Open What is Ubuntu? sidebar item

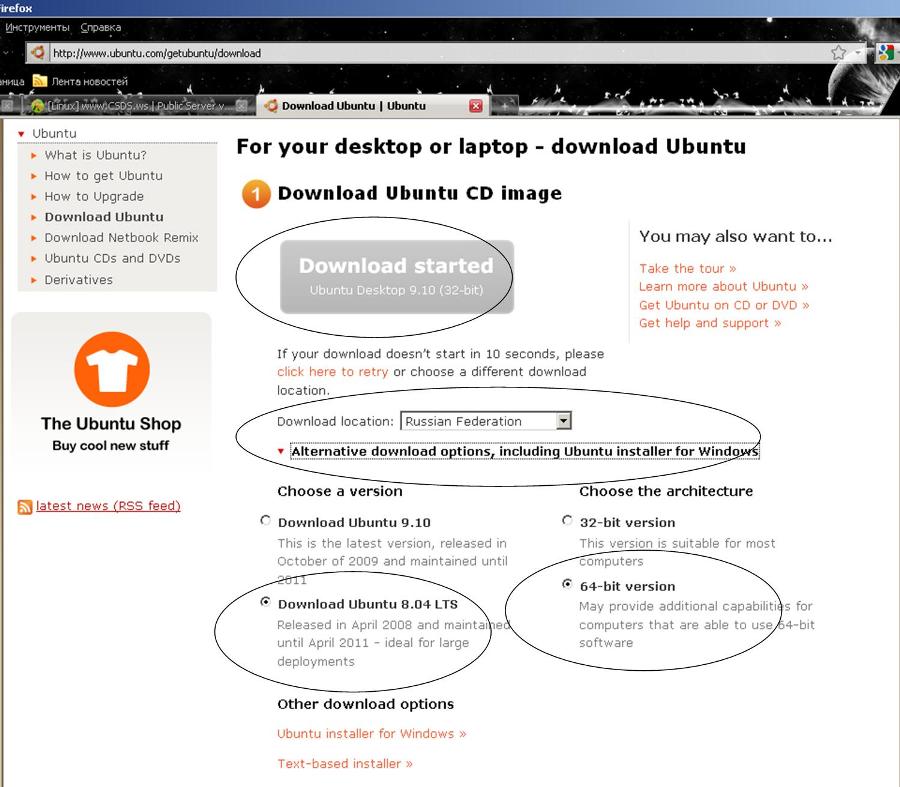pos(95,155)
